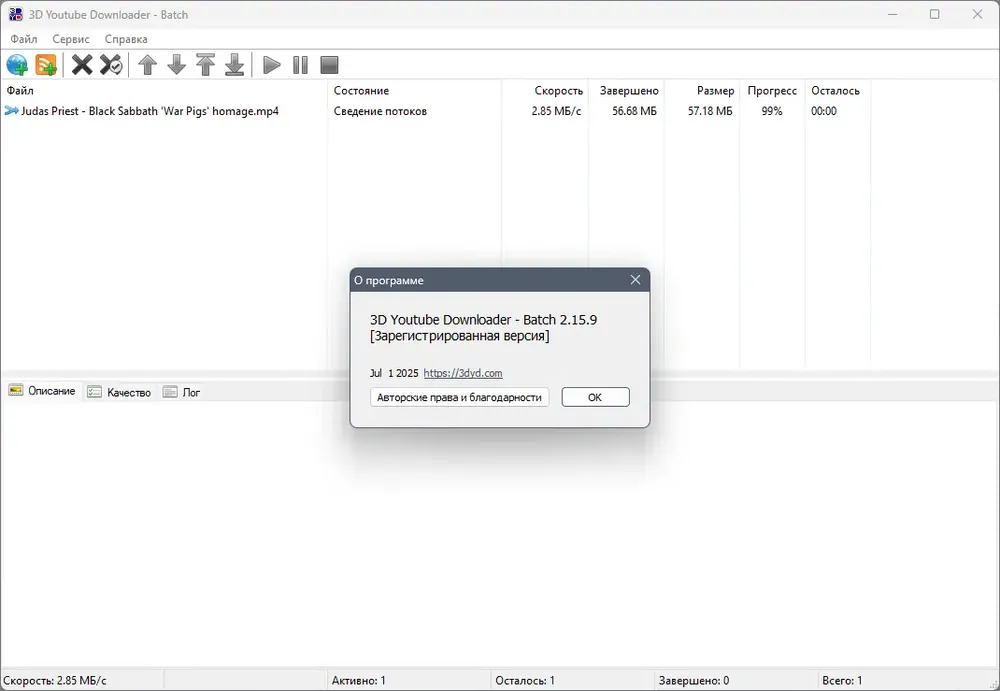This screenshot has width=1000, height=691.
Task: Open the Сервис menu
Action: [71, 39]
